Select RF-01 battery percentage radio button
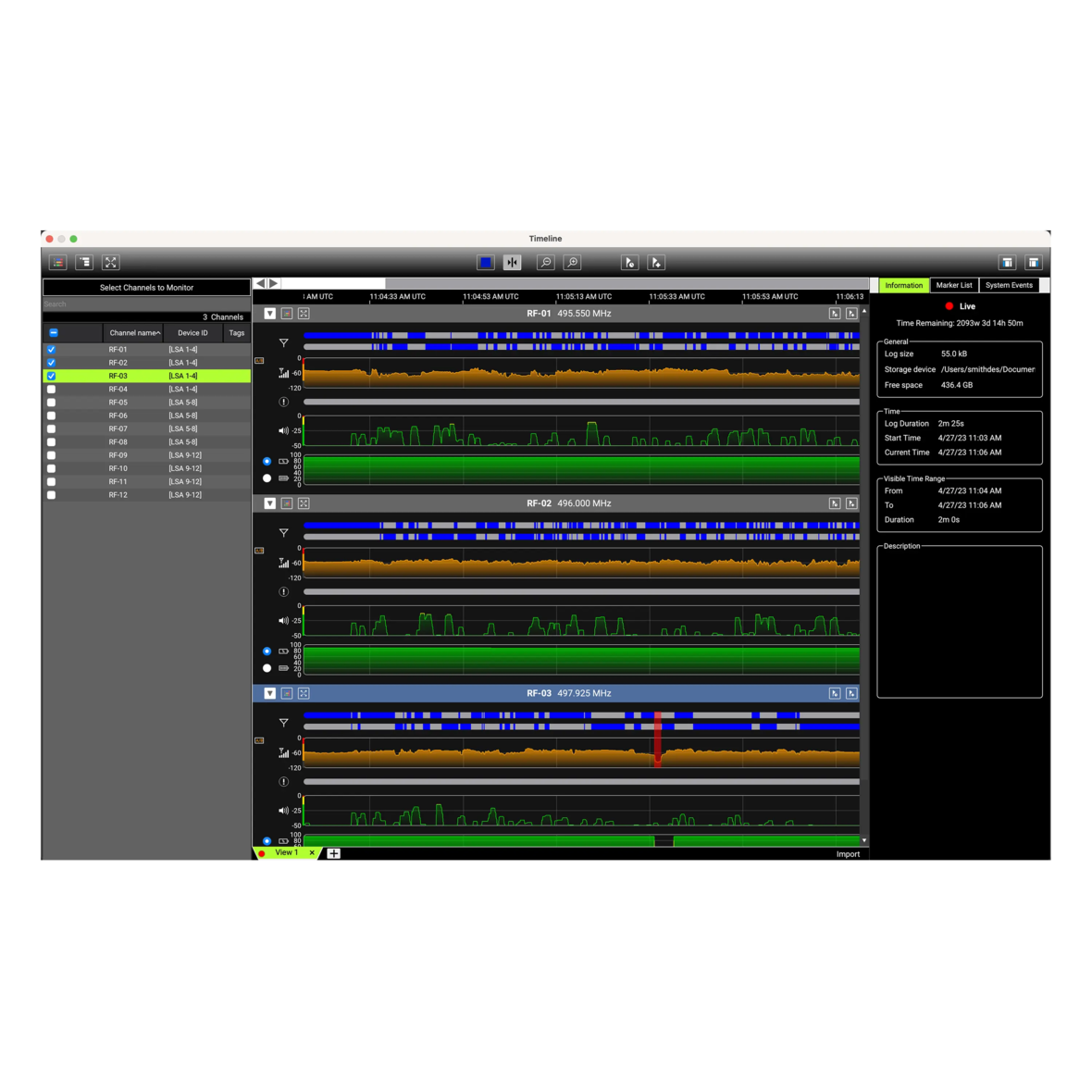Screen dimensions: 1092x1092 coord(267,462)
